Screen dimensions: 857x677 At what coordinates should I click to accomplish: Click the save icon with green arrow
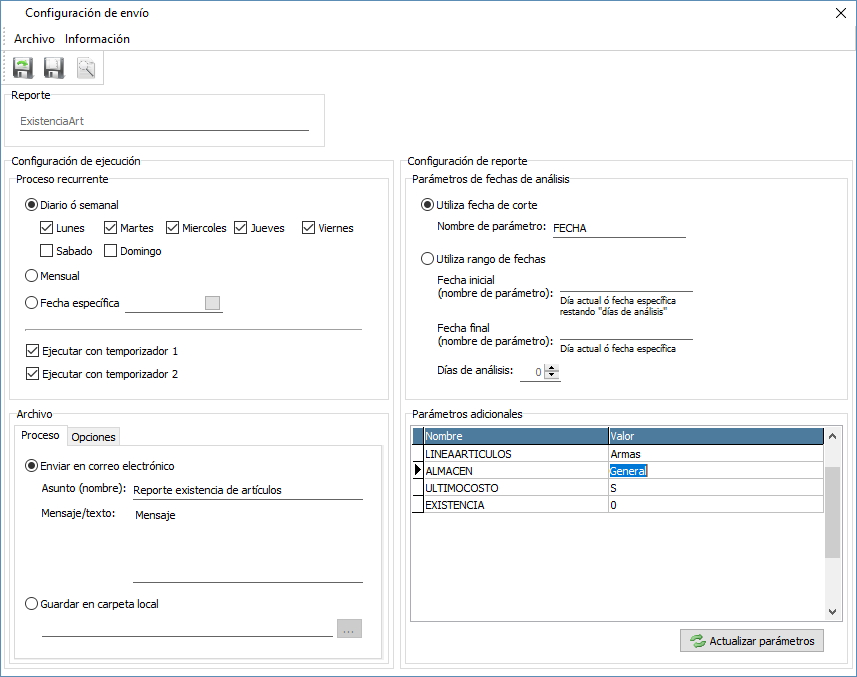(x=23, y=68)
